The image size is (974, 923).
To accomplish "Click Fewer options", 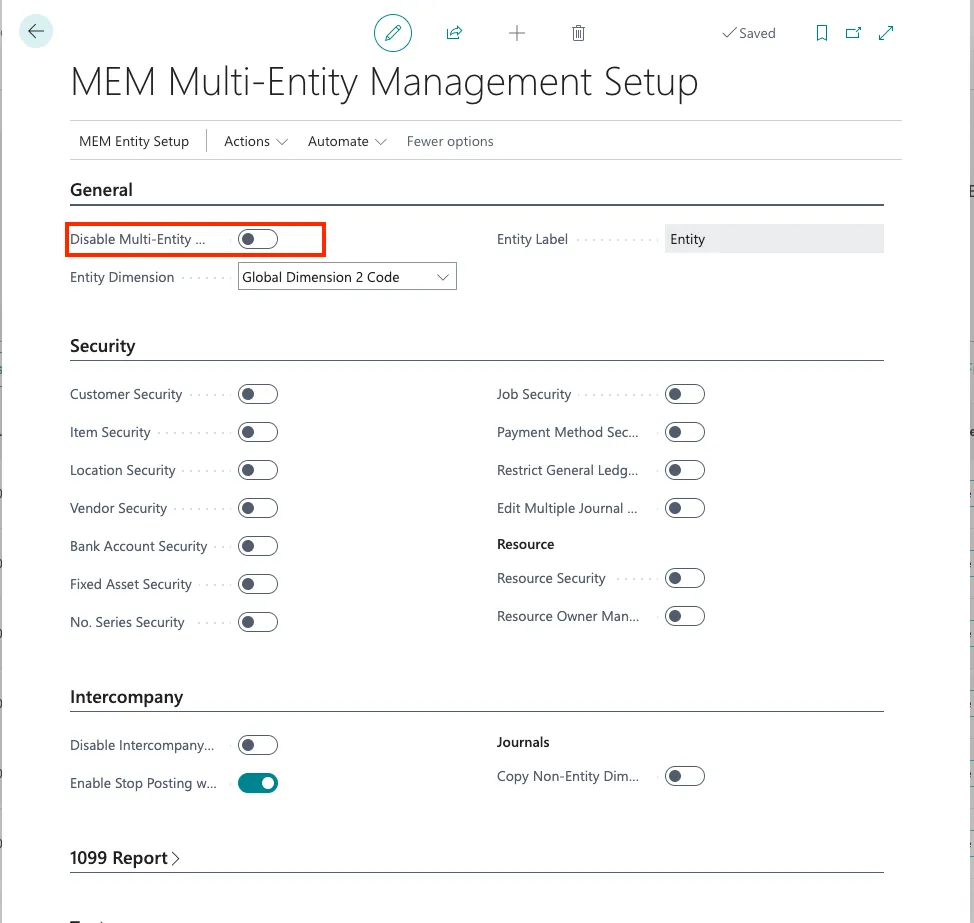I will [x=450, y=141].
